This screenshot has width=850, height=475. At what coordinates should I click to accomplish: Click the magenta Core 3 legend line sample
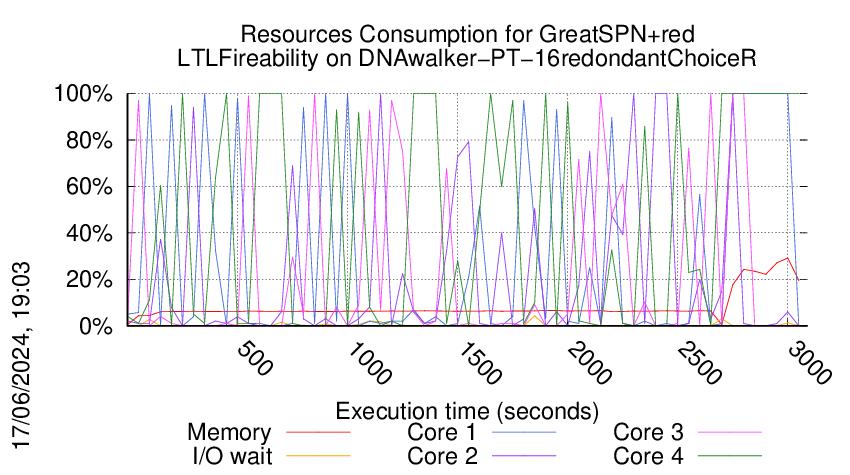tap(730, 432)
